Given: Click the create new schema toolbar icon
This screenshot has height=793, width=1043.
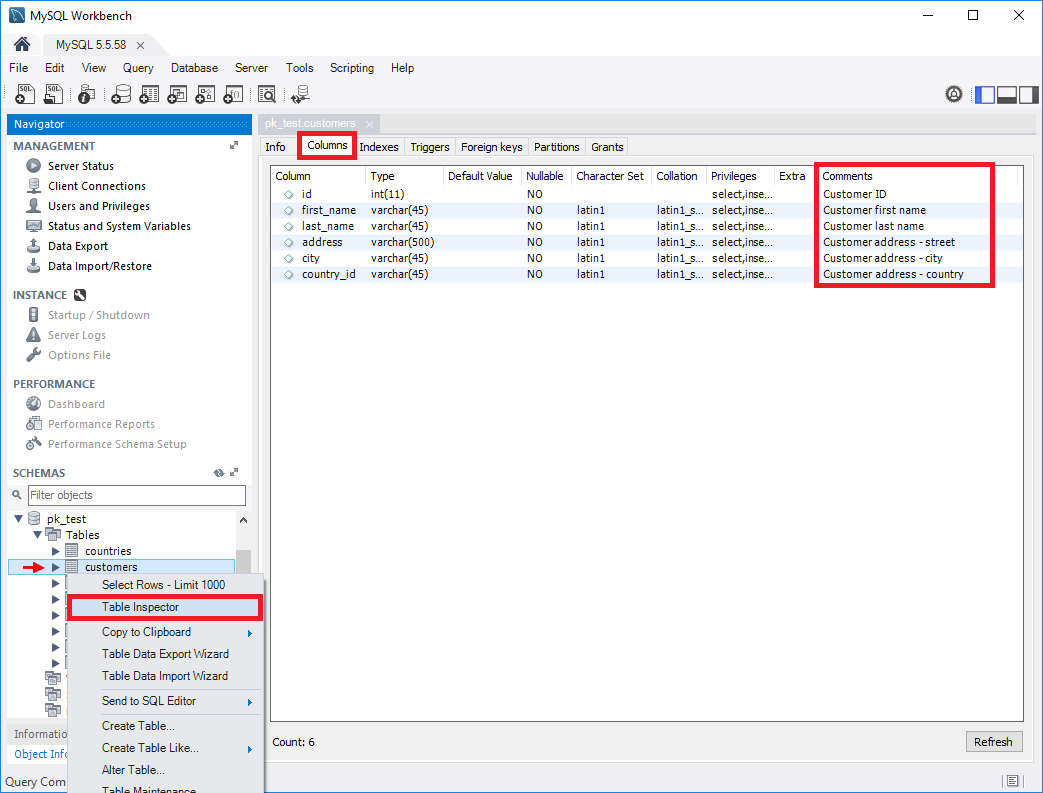Looking at the screenshot, I should (x=121, y=94).
